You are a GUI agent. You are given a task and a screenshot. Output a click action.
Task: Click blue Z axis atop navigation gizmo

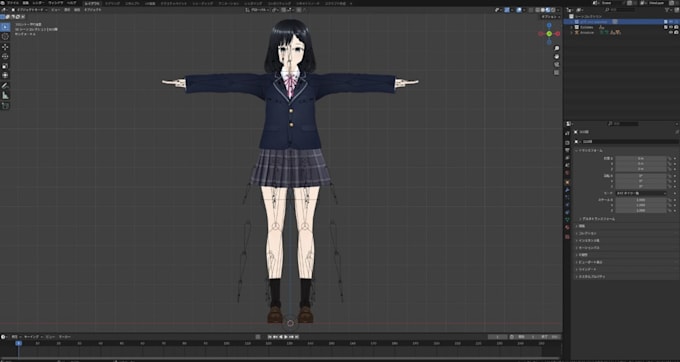[549, 26]
